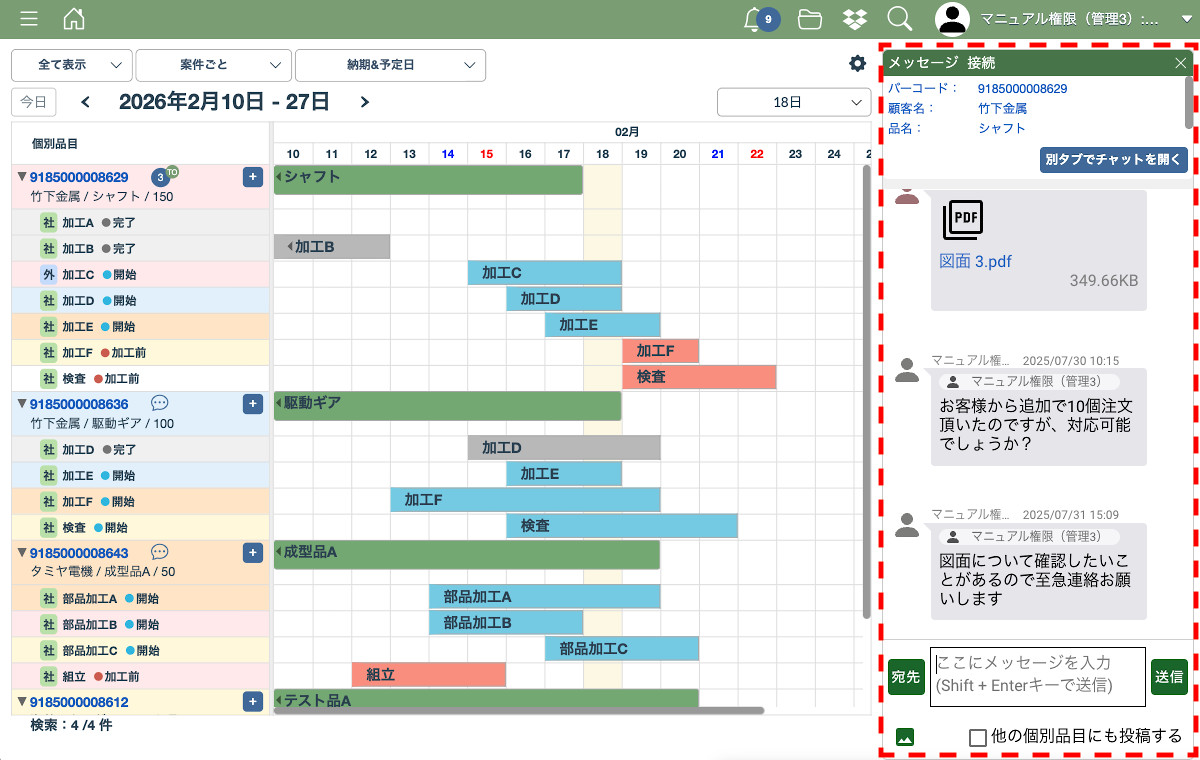Go to next date range arrow

[365, 102]
